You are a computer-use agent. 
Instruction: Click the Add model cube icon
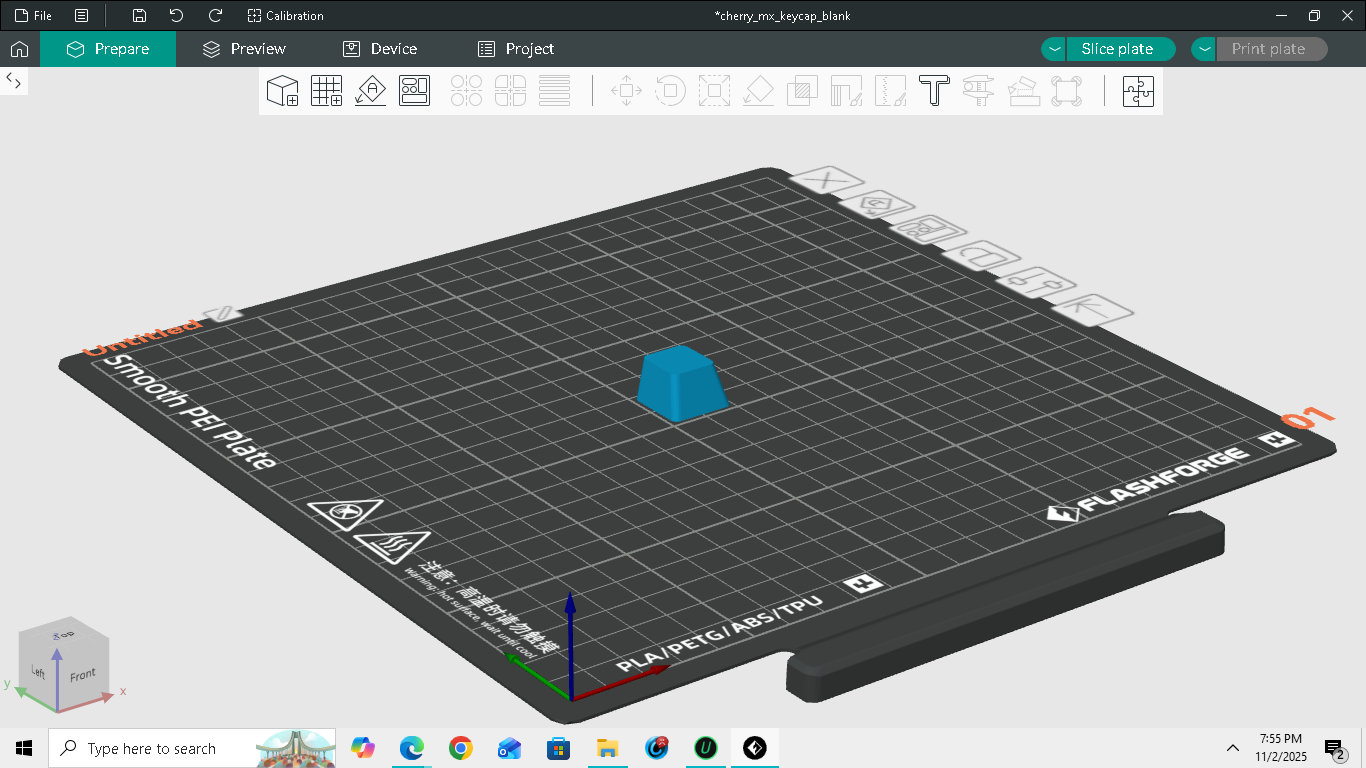pos(283,91)
